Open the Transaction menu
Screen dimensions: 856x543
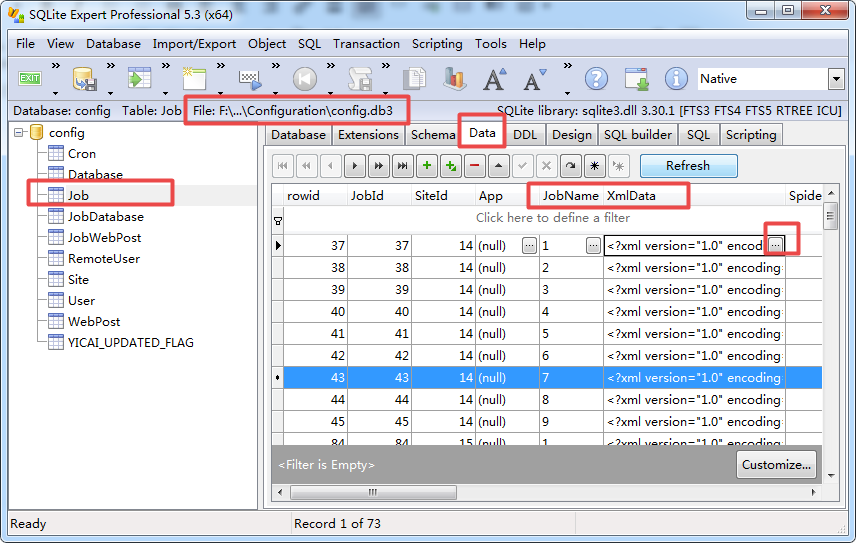point(366,44)
